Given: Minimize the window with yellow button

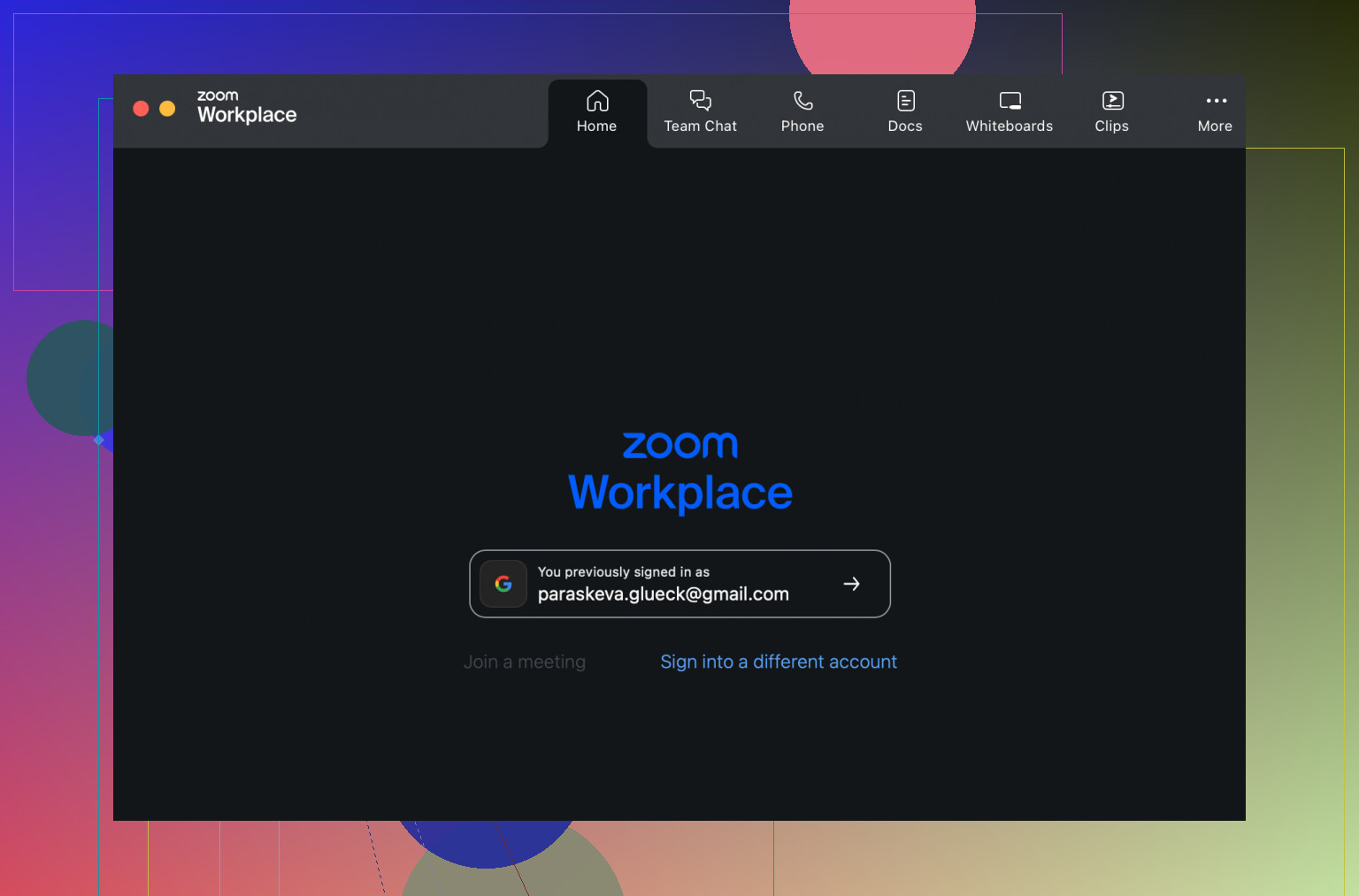Looking at the screenshot, I should point(167,109).
